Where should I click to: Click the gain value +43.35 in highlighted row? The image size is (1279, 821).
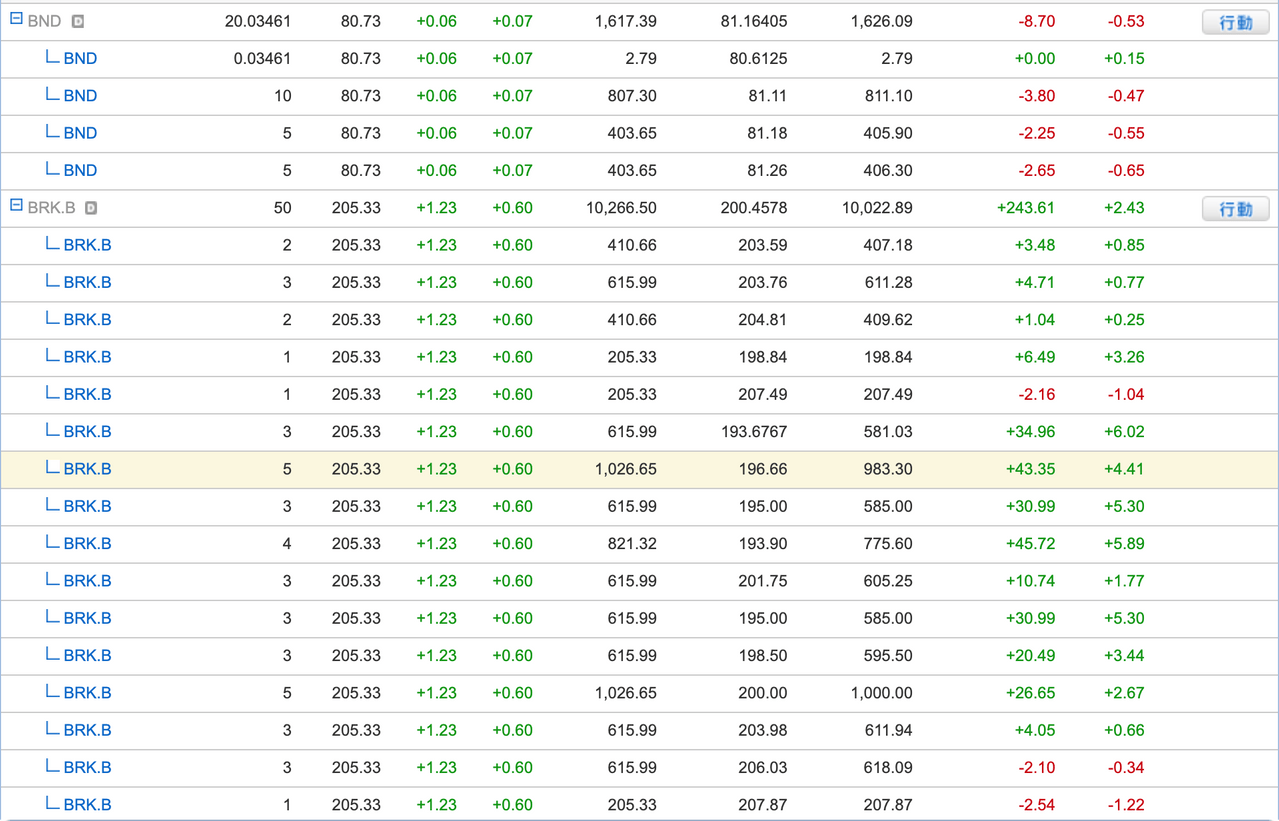coord(1031,469)
